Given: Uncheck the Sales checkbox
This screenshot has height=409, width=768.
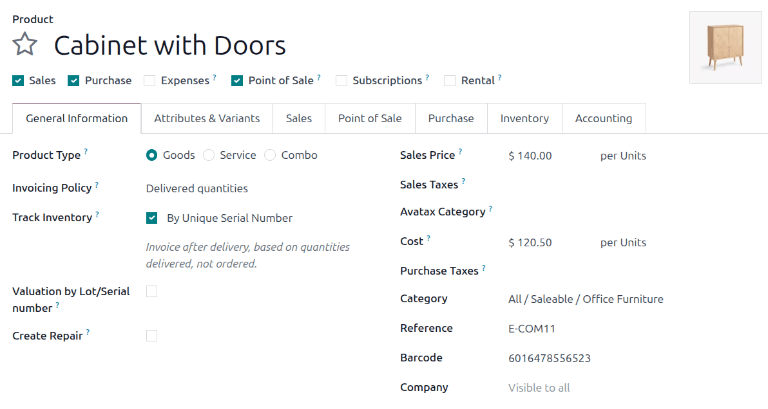Looking at the screenshot, I should 18,80.
